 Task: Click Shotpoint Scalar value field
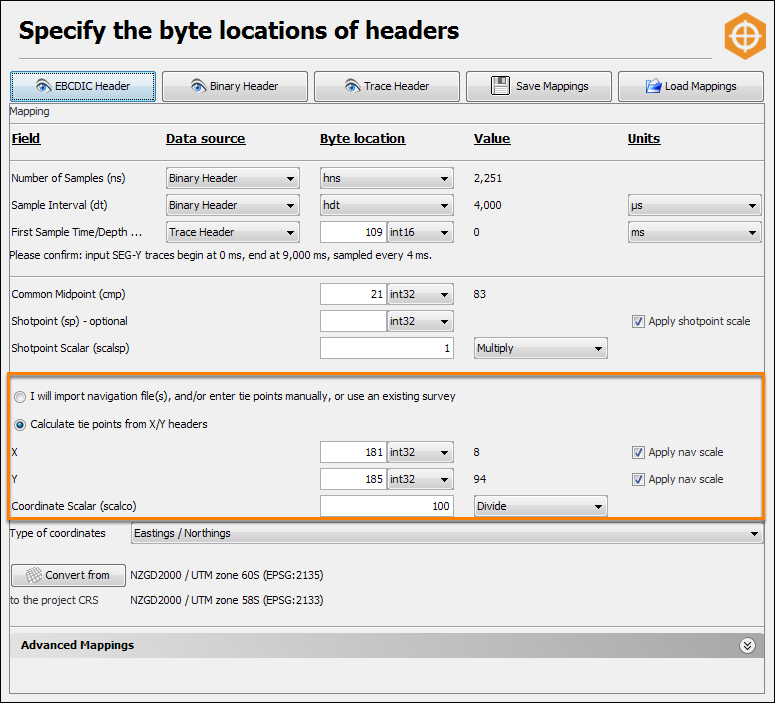click(387, 349)
